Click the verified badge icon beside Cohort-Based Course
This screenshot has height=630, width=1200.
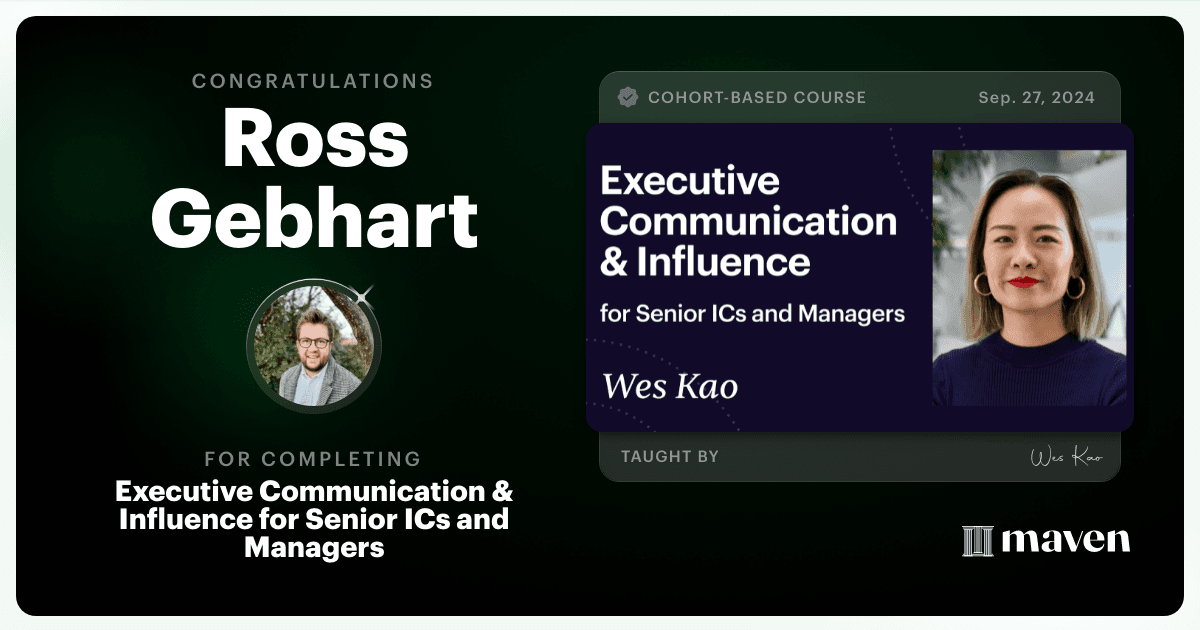[628, 97]
